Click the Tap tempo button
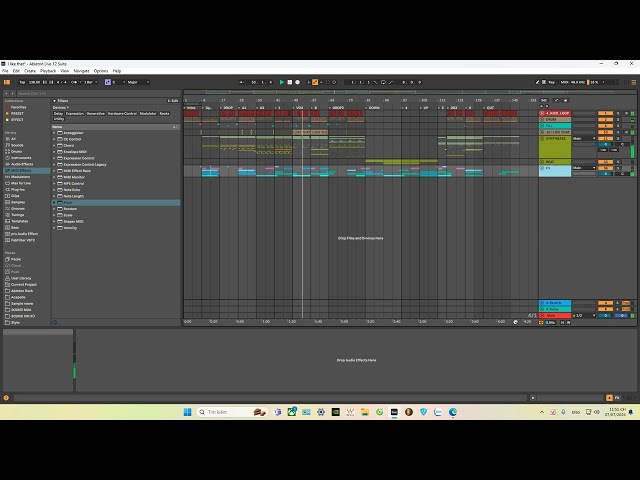The image size is (640, 480). click(x=22, y=82)
